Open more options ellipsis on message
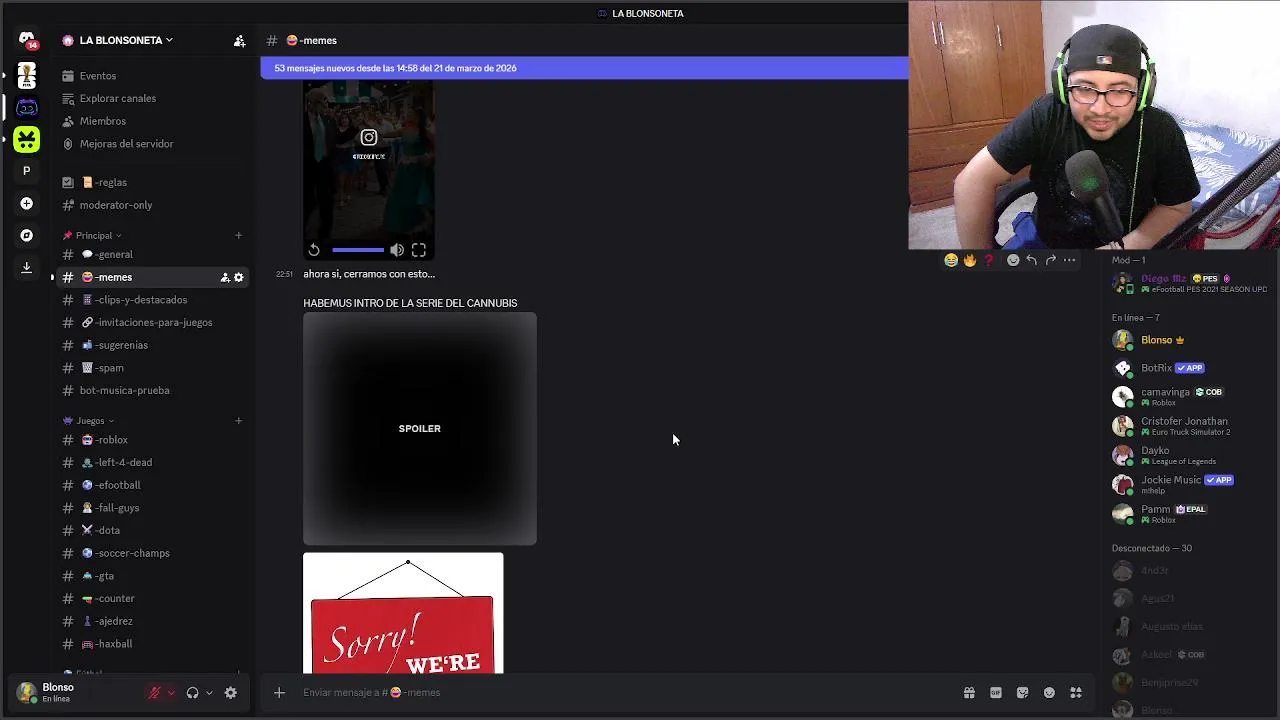 (x=1069, y=260)
